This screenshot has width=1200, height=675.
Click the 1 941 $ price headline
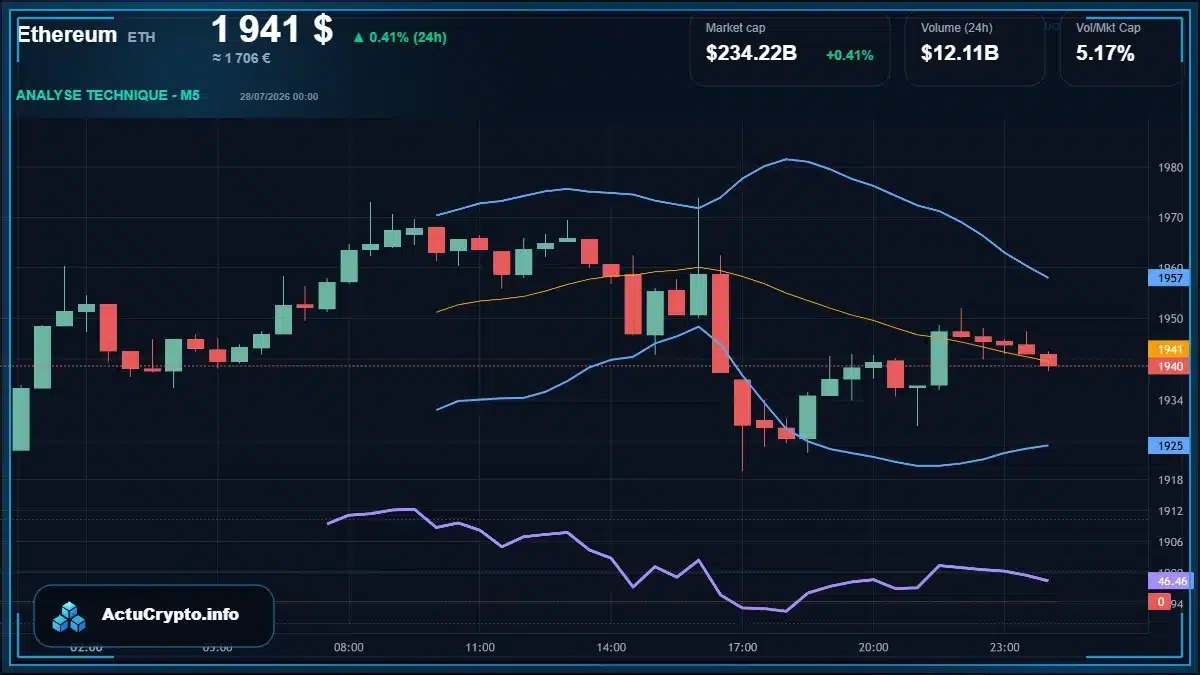[272, 29]
